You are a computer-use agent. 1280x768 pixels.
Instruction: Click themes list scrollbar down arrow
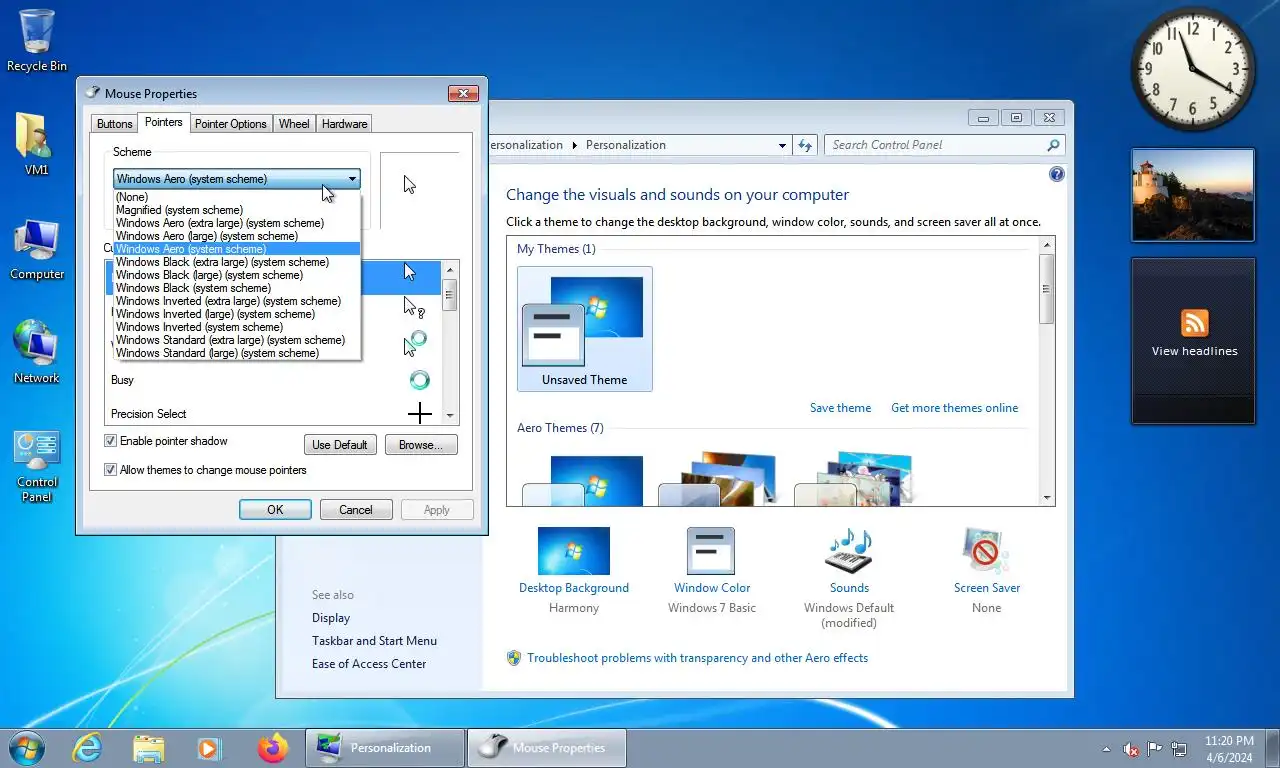click(x=1047, y=497)
